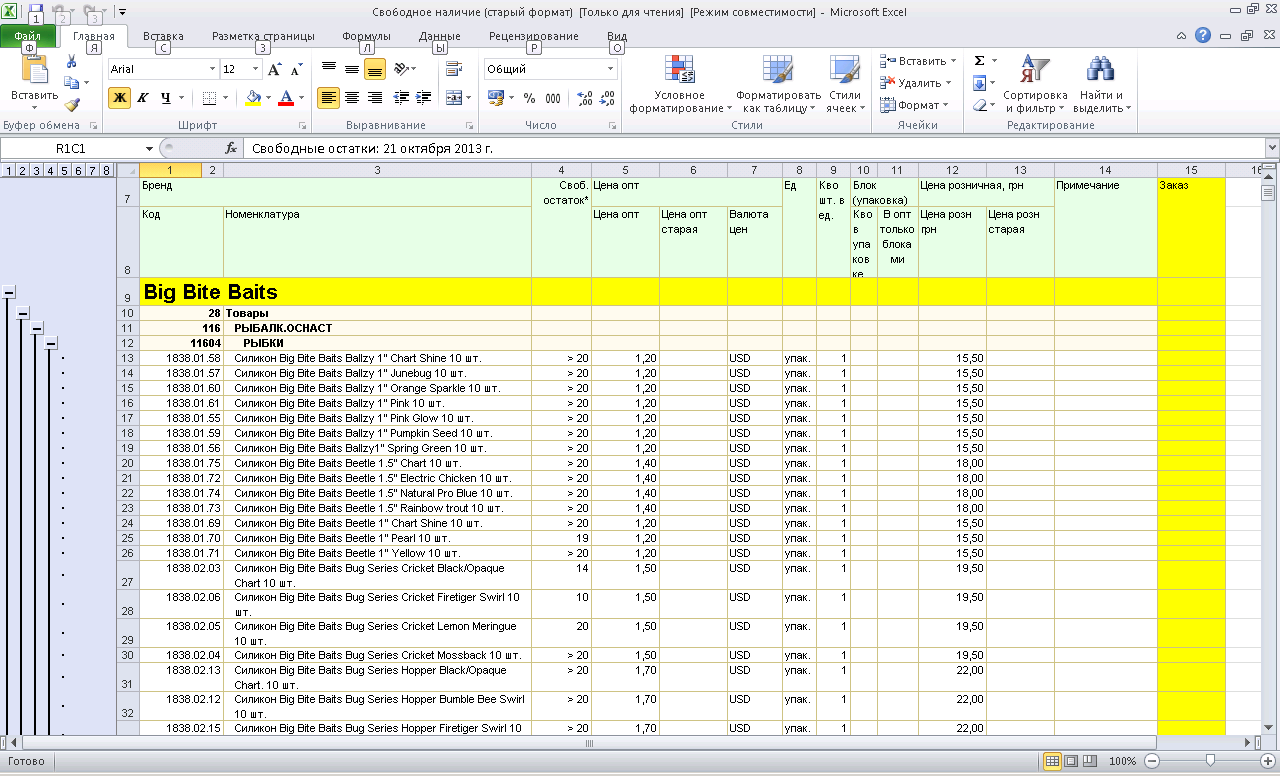Click the text orientation icon
Image resolution: width=1280 pixels, height=776 pixels.
coord(401,69)
